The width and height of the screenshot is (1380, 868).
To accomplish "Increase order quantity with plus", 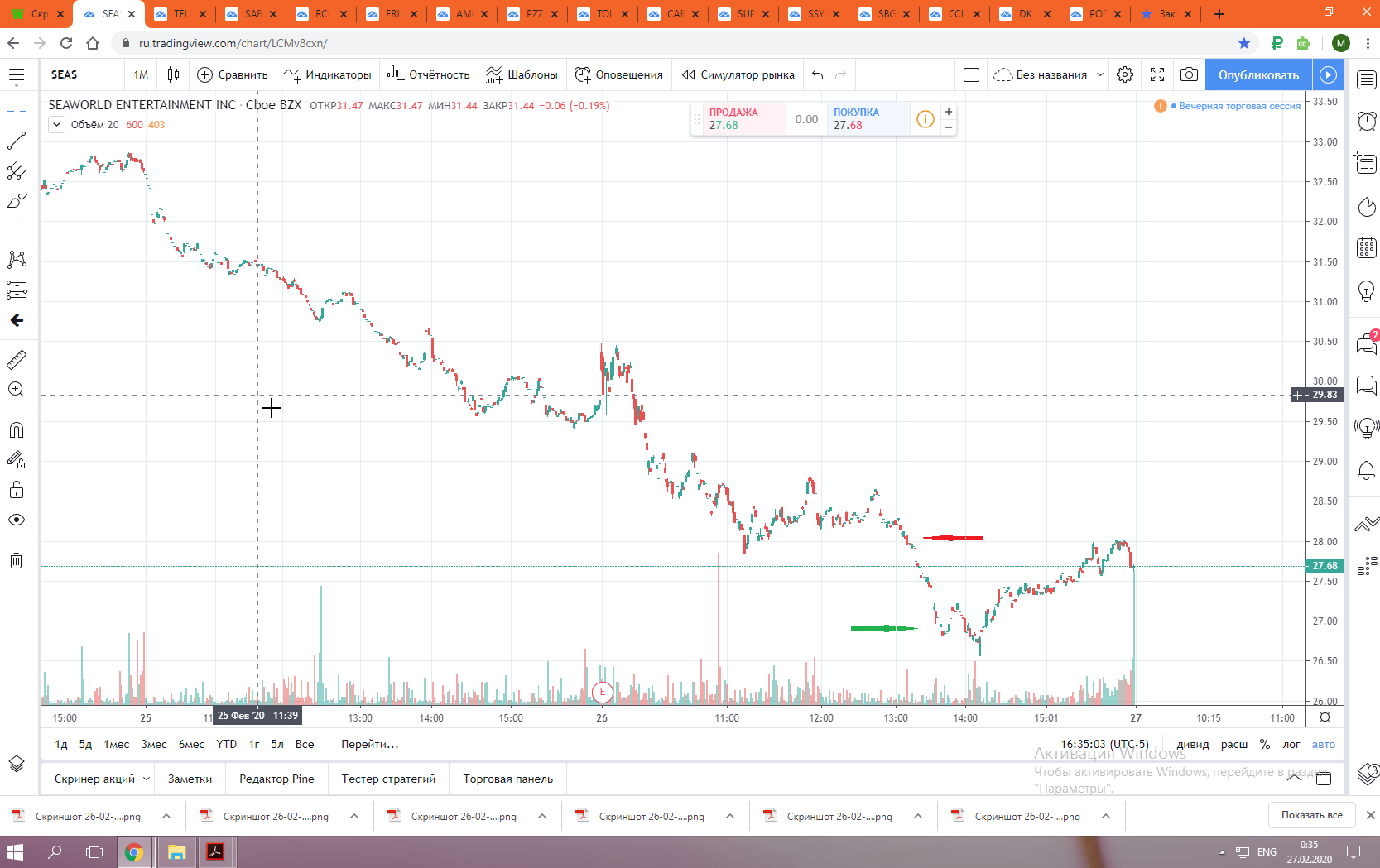I will [x=949, y=112].
